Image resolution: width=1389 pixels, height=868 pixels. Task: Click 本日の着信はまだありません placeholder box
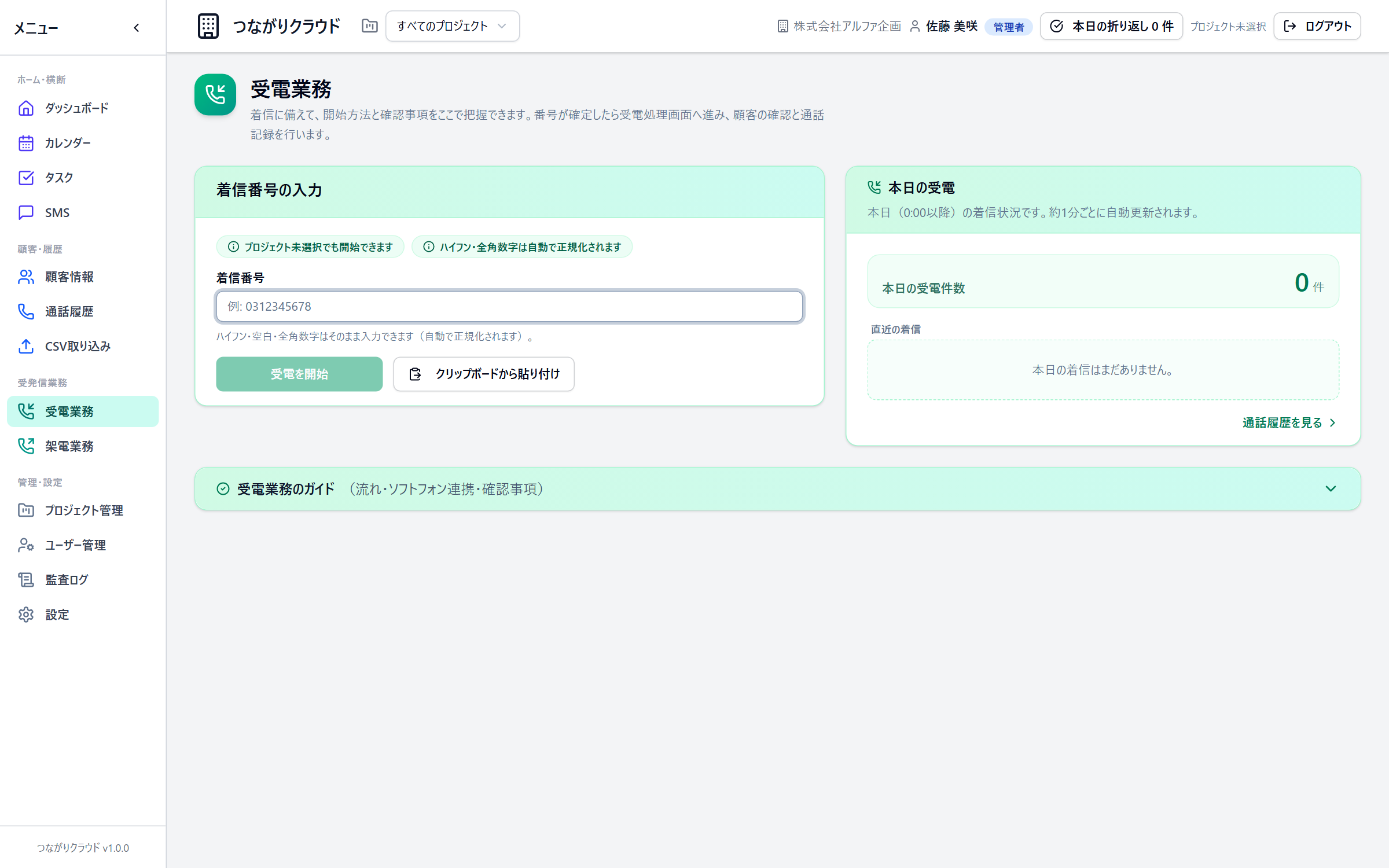(1103, 370)
